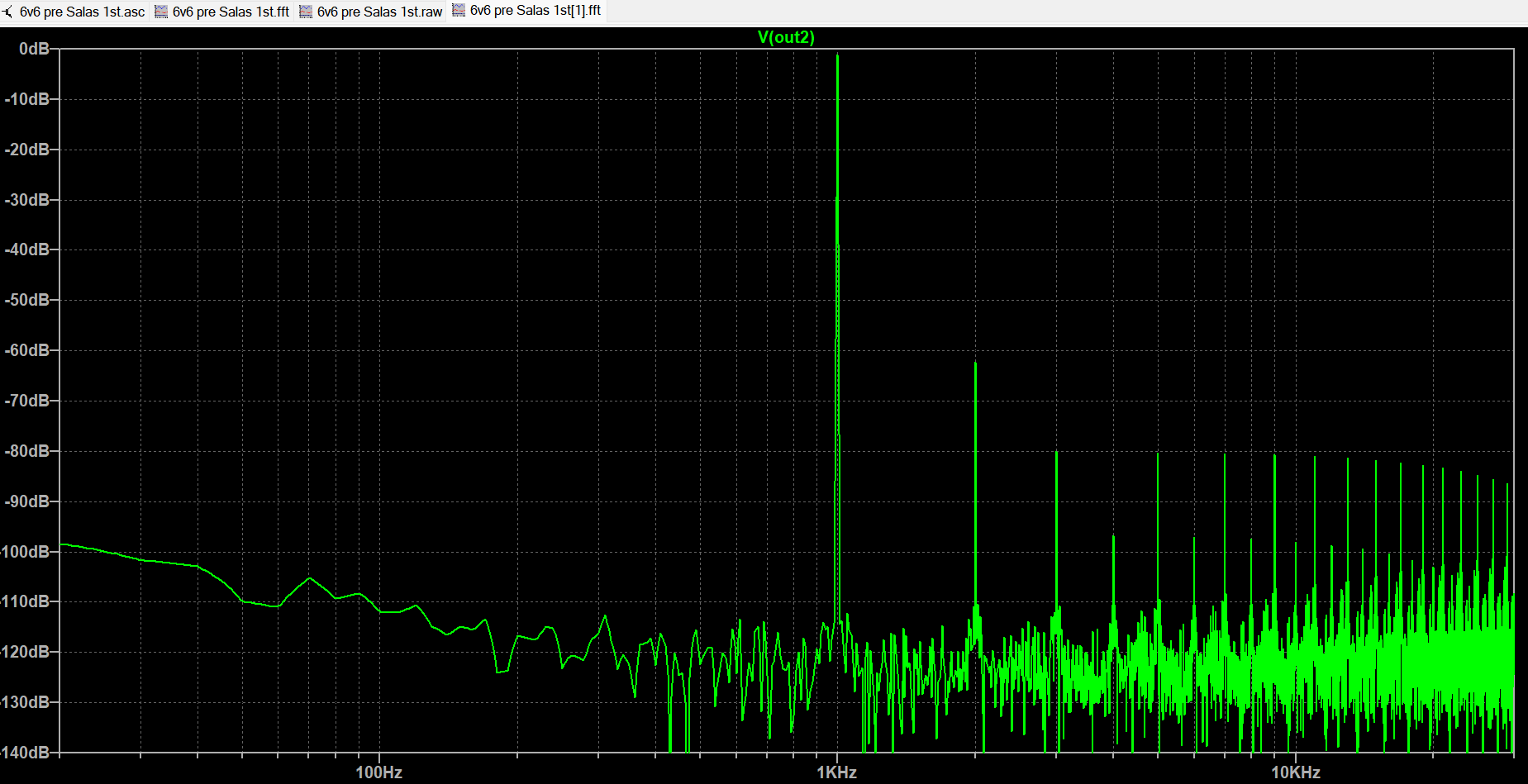Click the V(out2) trace label
Image resolution: width=1528 pixels, height=784 pixels.
(786, 37)
